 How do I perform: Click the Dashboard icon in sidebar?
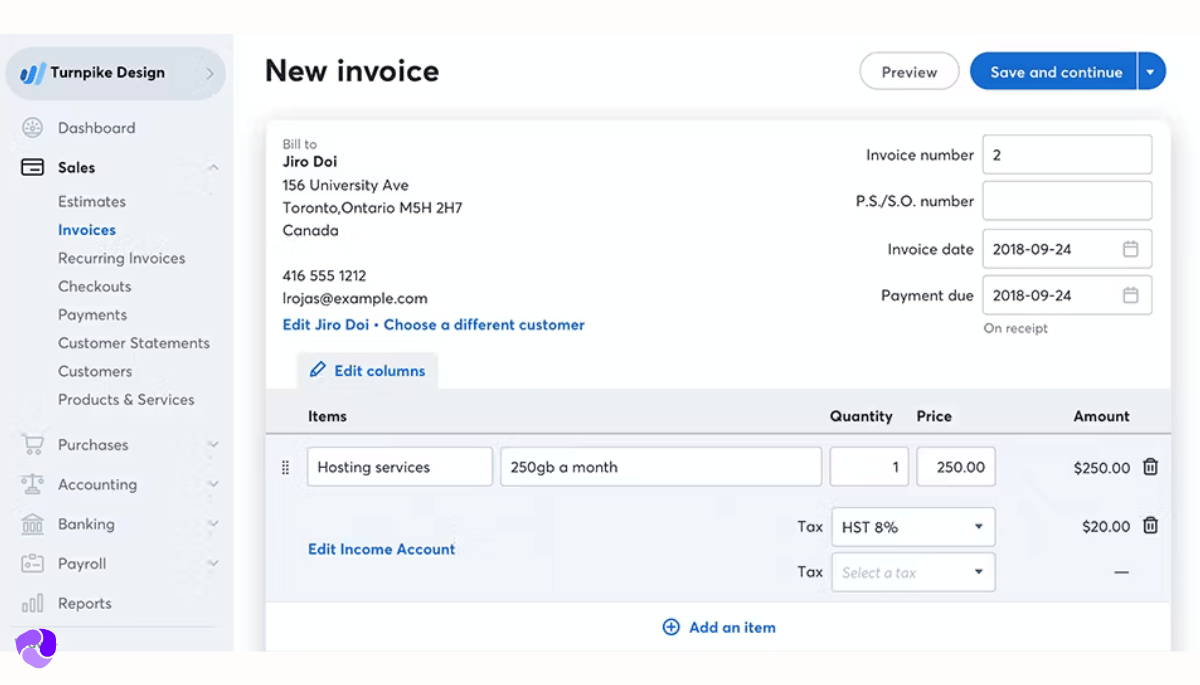coord(33,128)
